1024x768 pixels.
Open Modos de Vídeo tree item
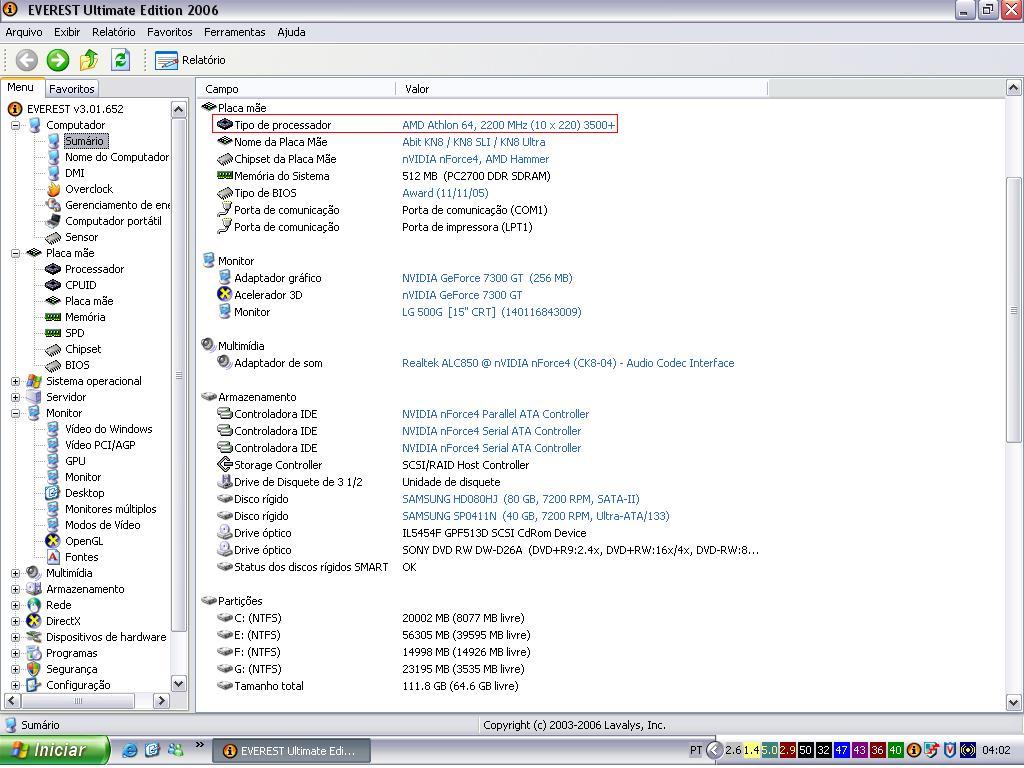[x=103, y=525]
